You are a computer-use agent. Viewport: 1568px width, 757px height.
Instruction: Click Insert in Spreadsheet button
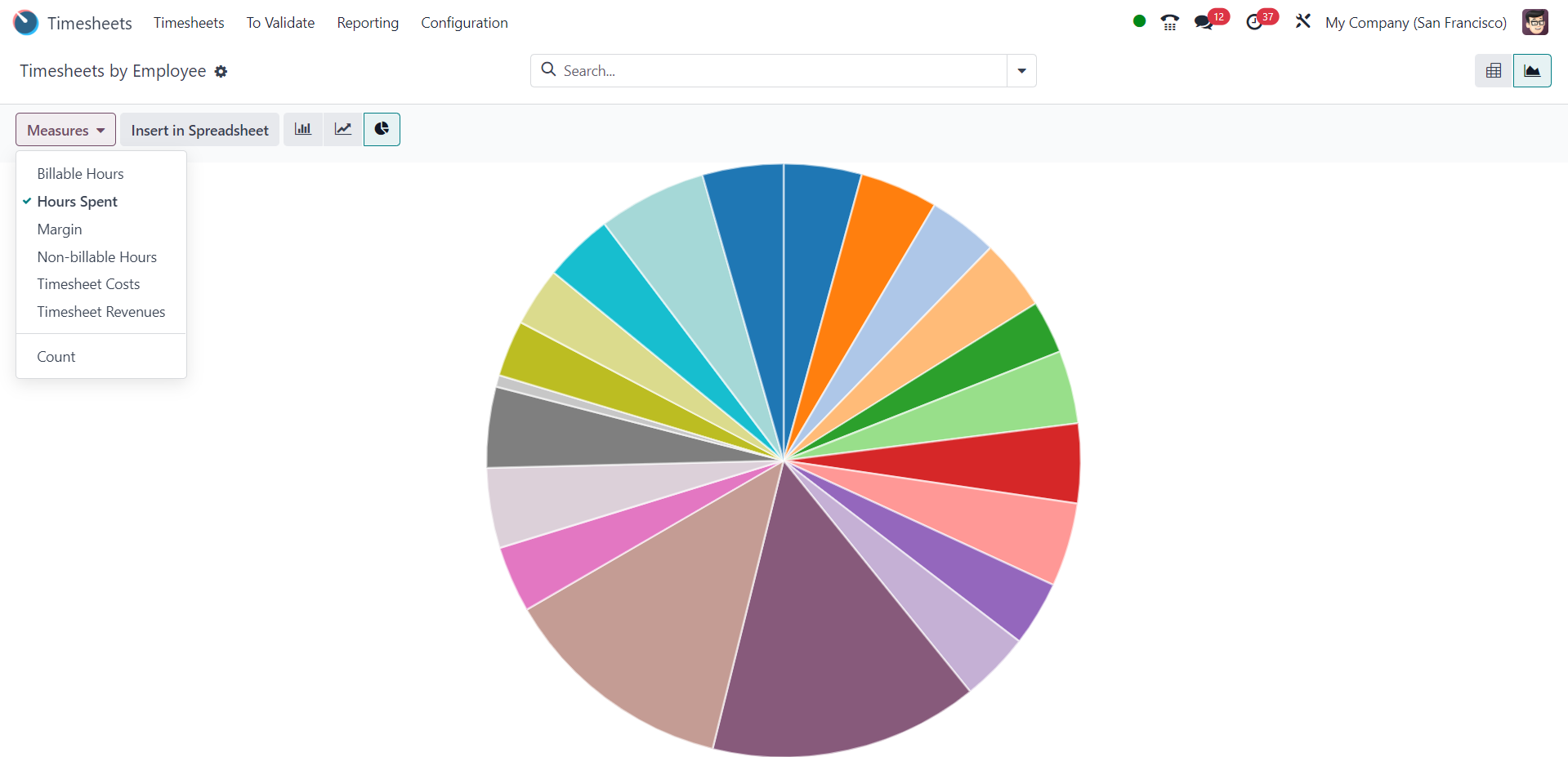199,130
